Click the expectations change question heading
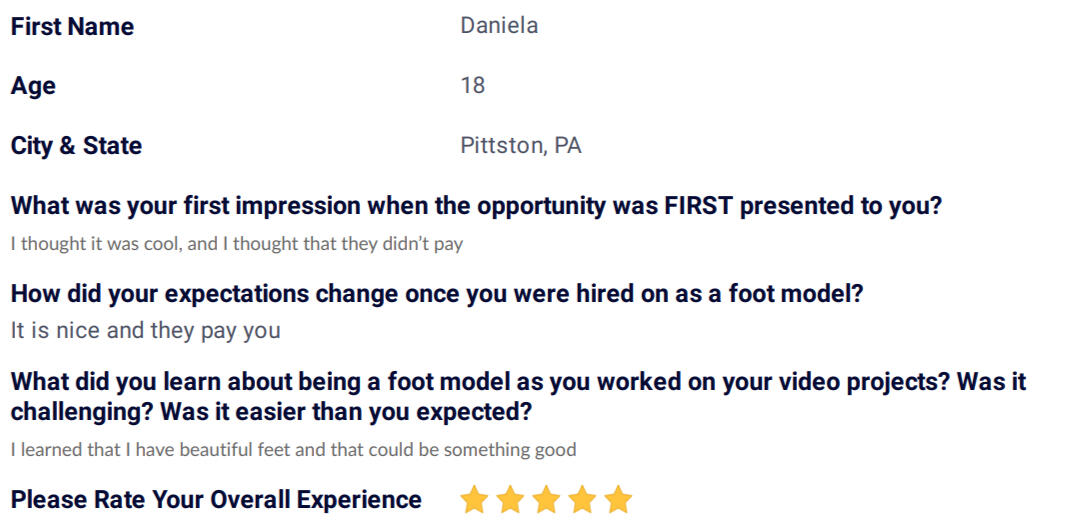The image size is (1065, 525). [x=437, y=294]
